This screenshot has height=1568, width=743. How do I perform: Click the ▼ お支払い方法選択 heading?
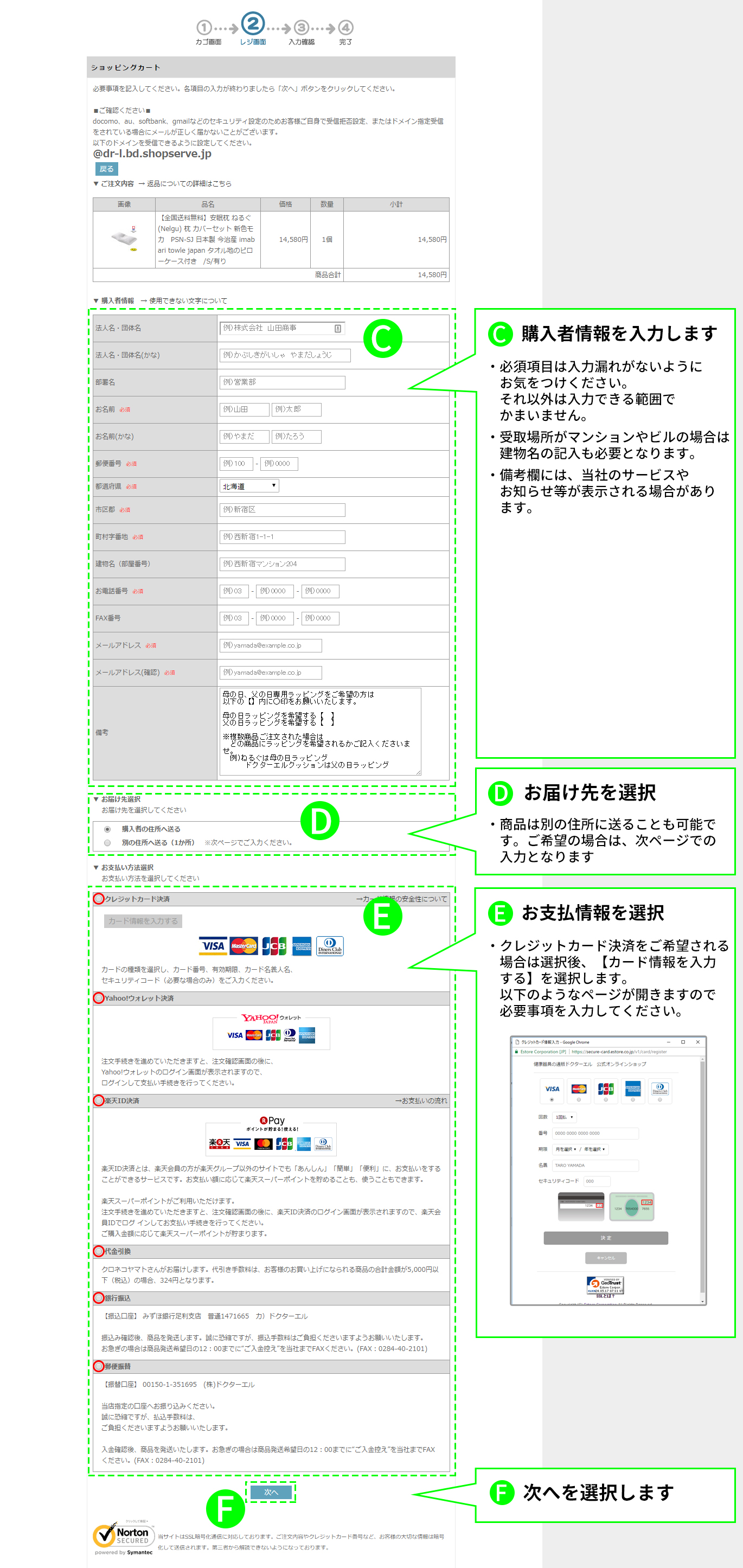124,867
